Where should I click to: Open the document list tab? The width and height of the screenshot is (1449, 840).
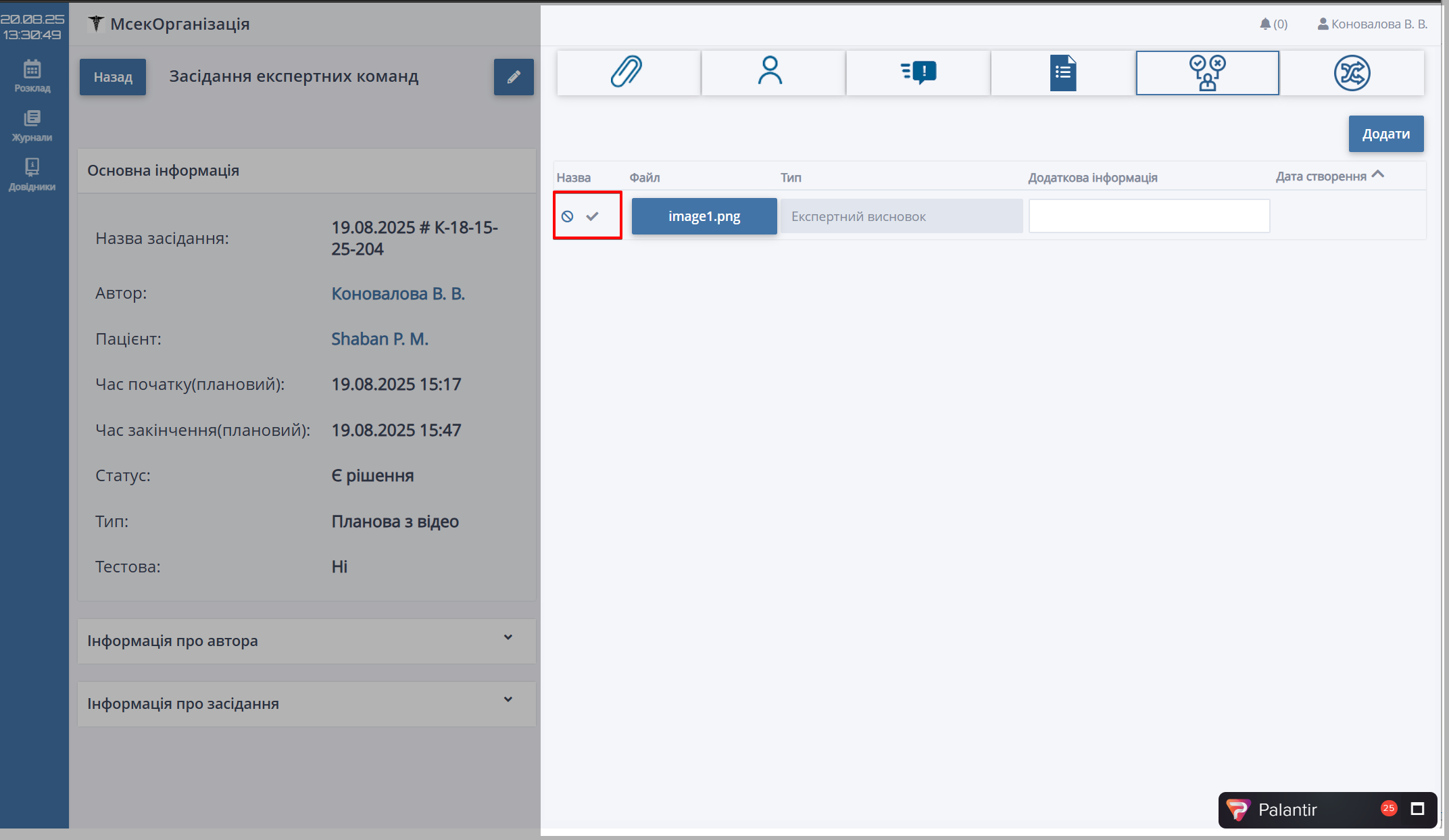tap(1062, 72)
